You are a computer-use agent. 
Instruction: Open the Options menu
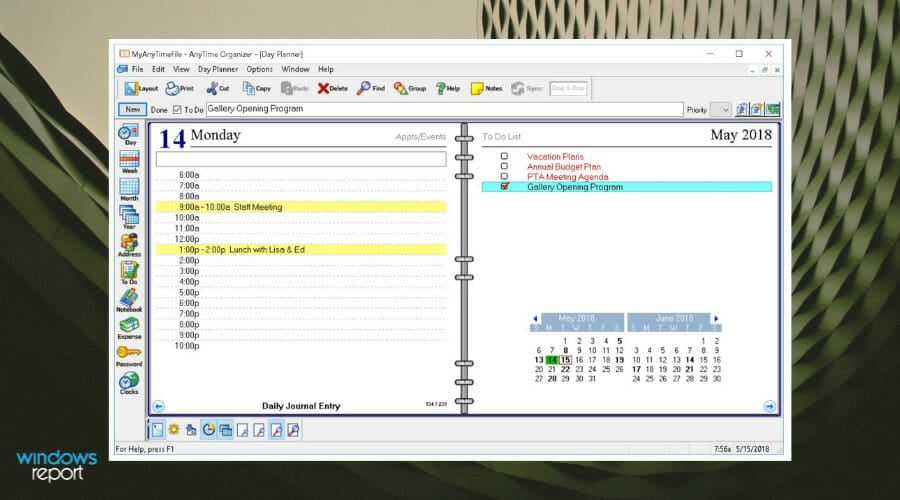[259, 69]
